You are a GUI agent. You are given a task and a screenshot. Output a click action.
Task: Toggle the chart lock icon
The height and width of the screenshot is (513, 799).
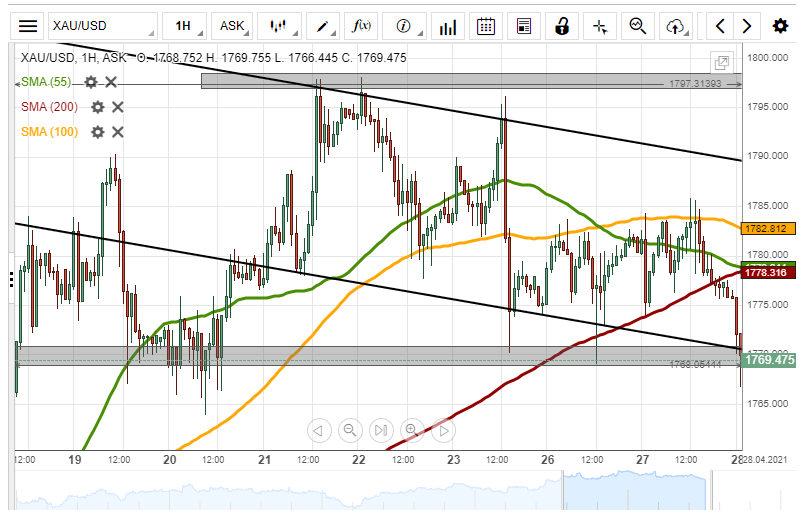pyautogui.click(x=562, y=26)
